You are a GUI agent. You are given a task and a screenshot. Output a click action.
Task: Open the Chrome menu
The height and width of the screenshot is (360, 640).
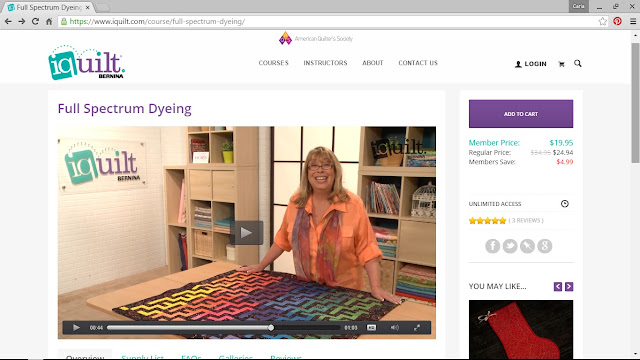(632, 21)
